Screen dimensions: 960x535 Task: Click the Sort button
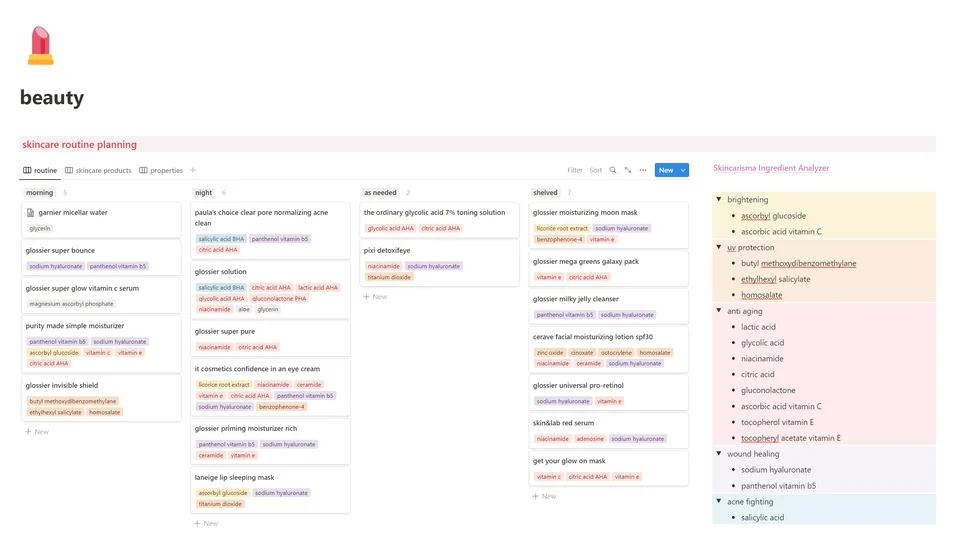pyautogui.click(x=596, y=170)
